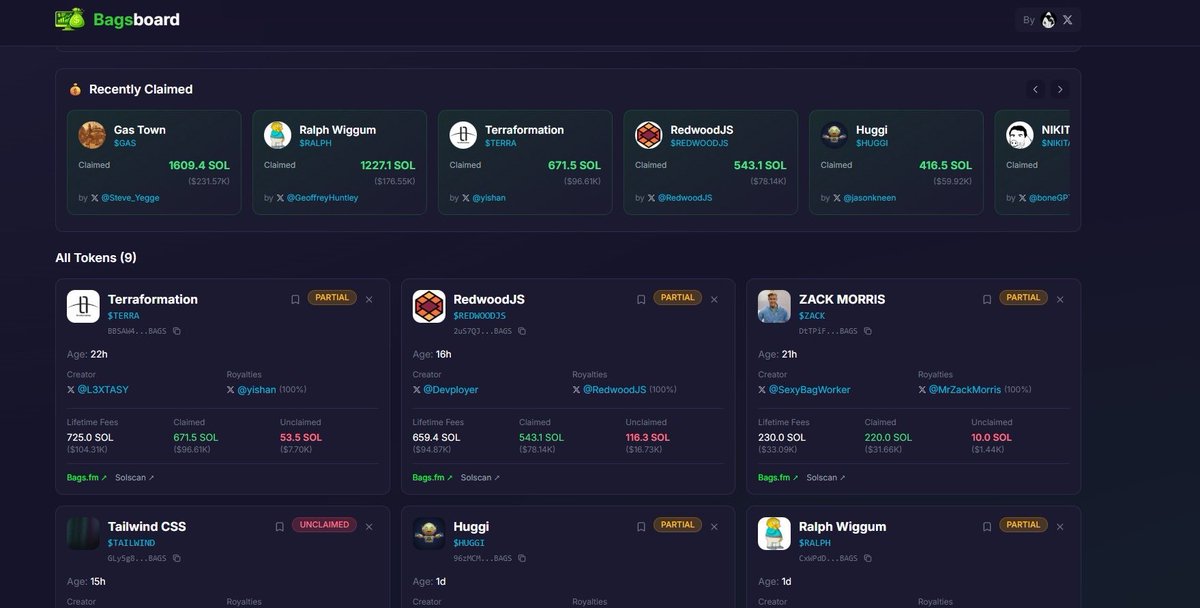The height and width of the screenshot is (608, 1200).
Task: Click the 1609.4 SOL claimed amount
Action: 199,166
